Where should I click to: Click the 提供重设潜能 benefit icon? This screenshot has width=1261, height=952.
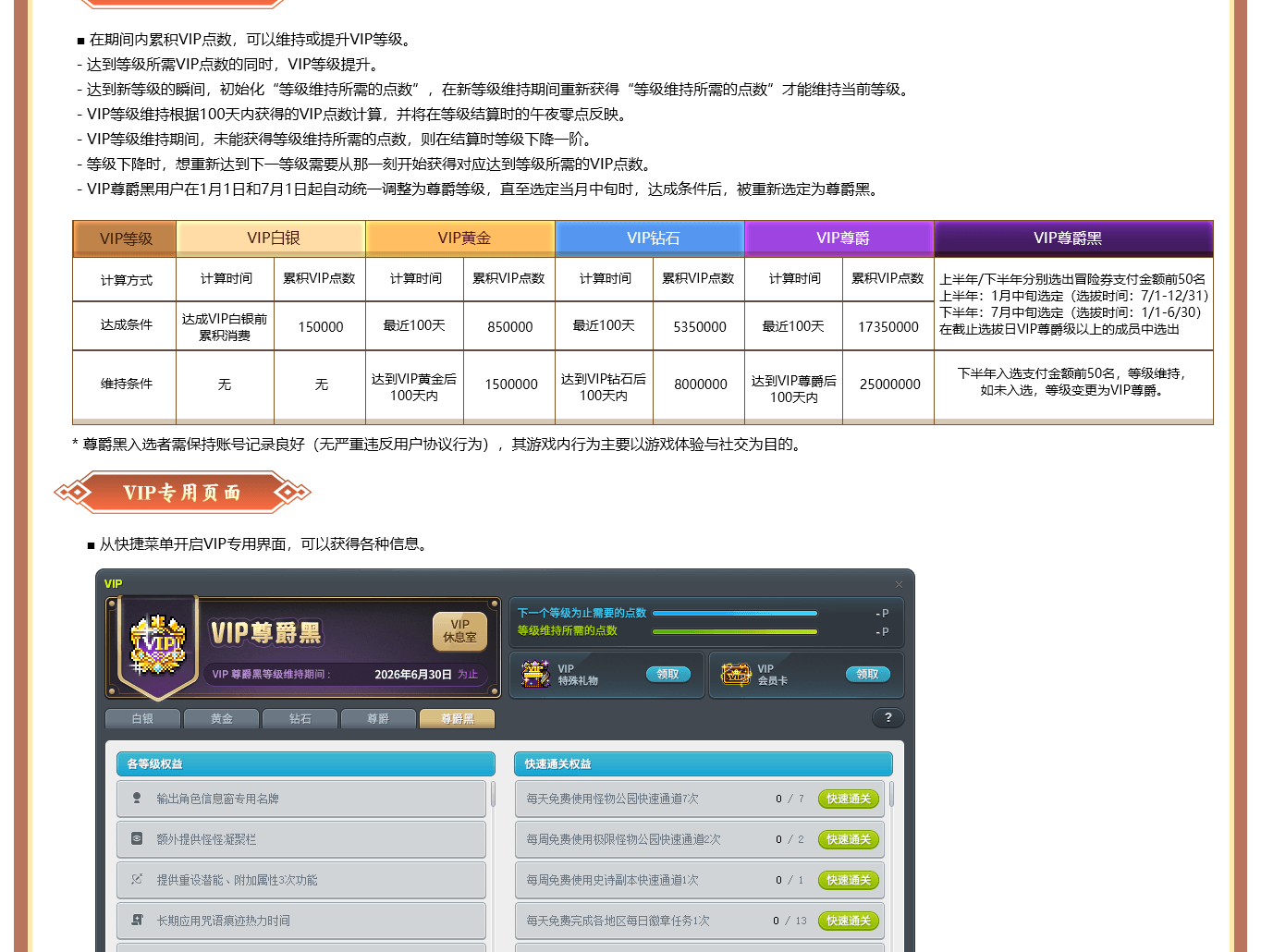137,880
